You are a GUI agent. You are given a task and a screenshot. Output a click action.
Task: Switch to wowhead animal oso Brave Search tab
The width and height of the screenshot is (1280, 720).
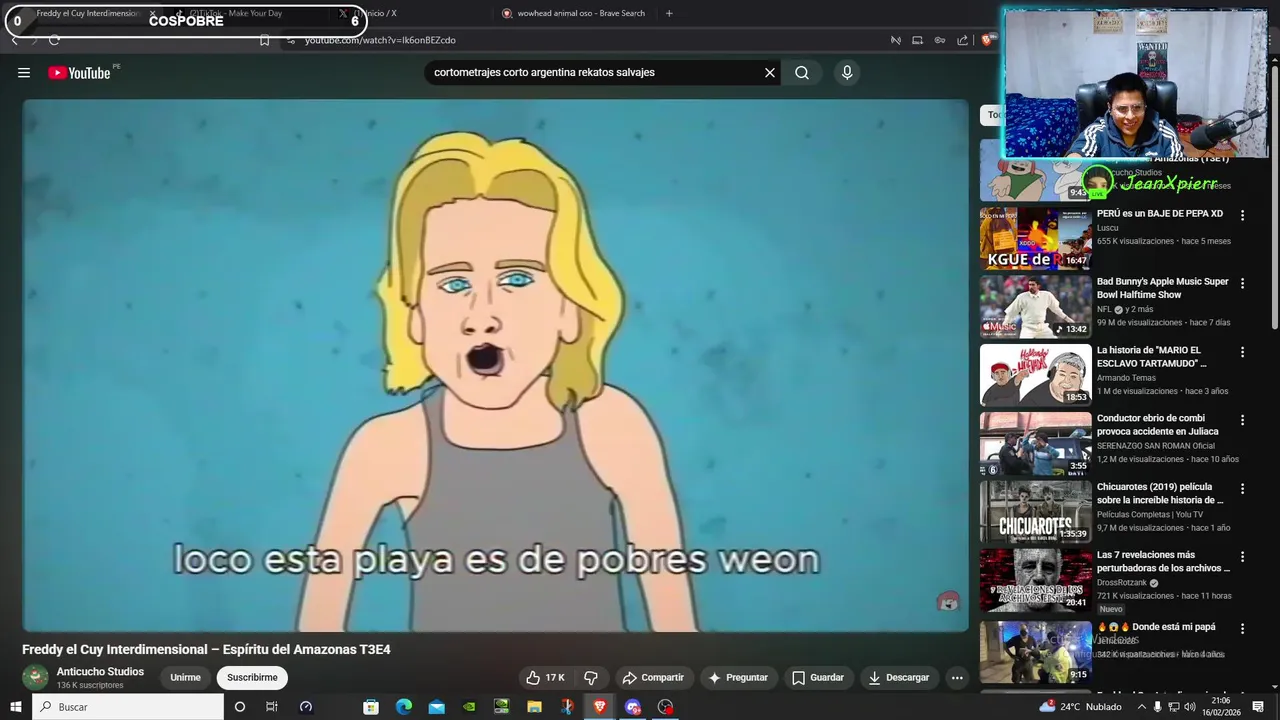[x=575, y=14]
